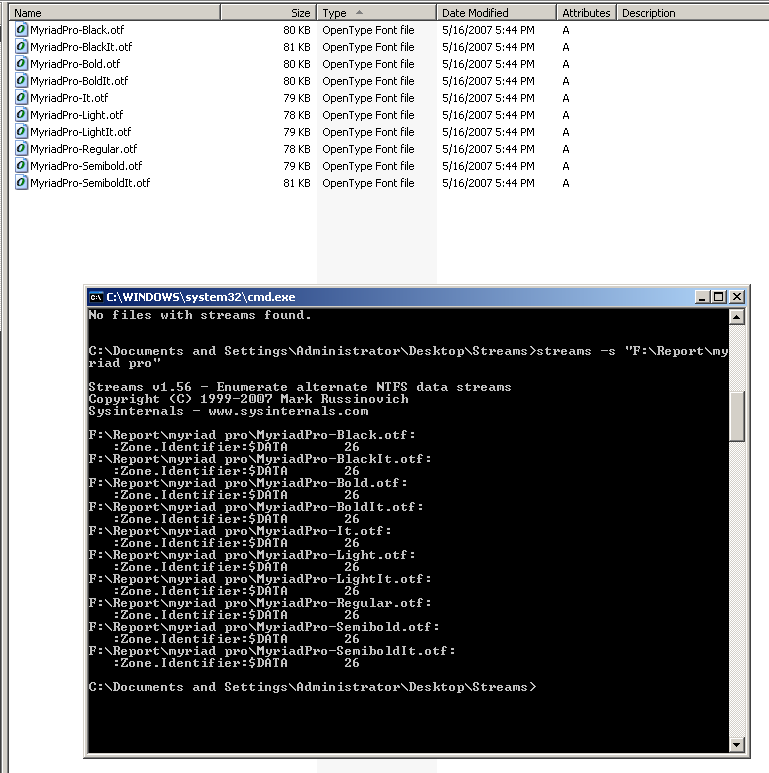Click the MyriadPro-Light.otf file icon
Screen dimensions: 769x773
[21, 115]
